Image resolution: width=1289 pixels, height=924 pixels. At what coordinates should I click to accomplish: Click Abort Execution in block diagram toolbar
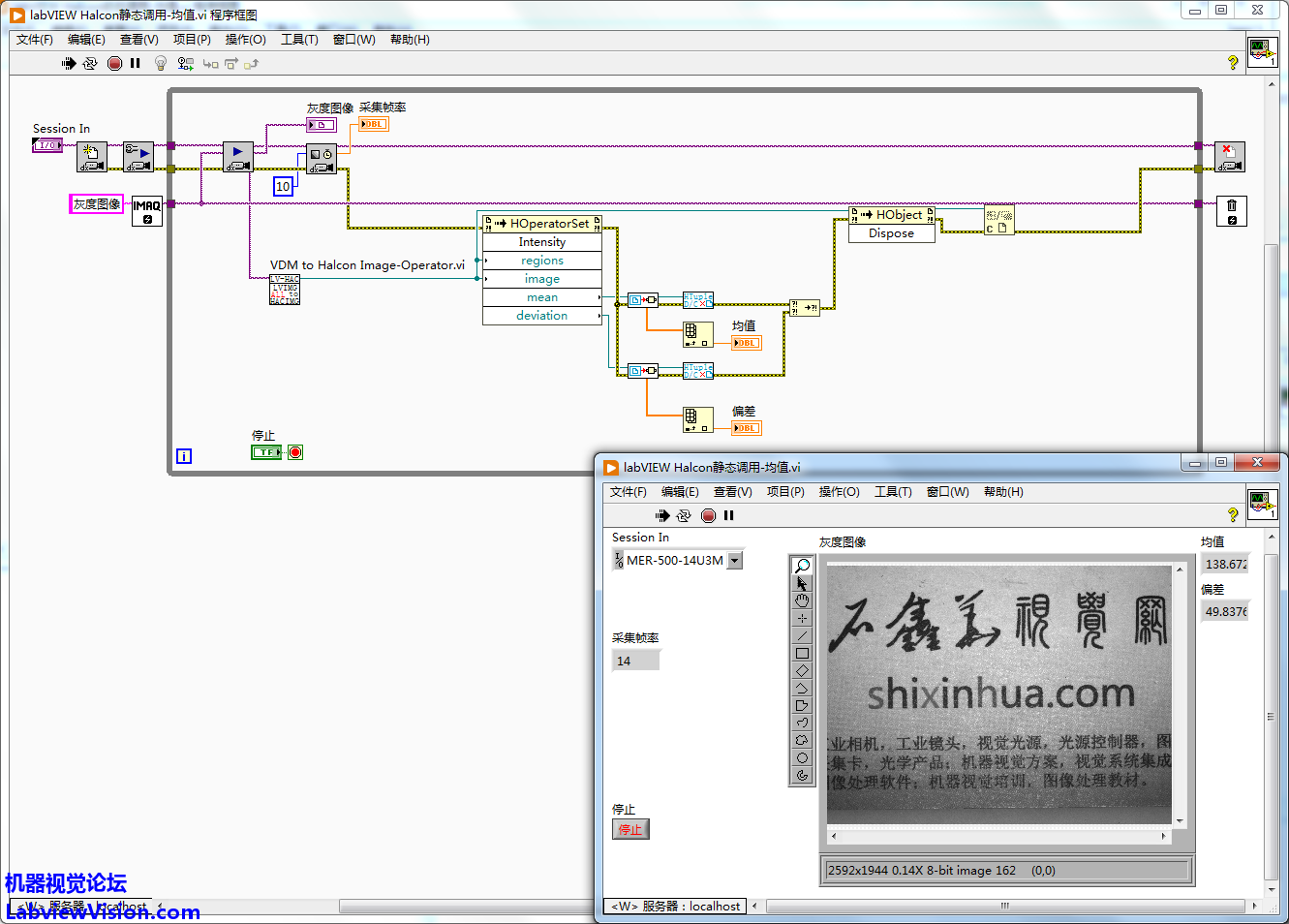click(114, 63)
